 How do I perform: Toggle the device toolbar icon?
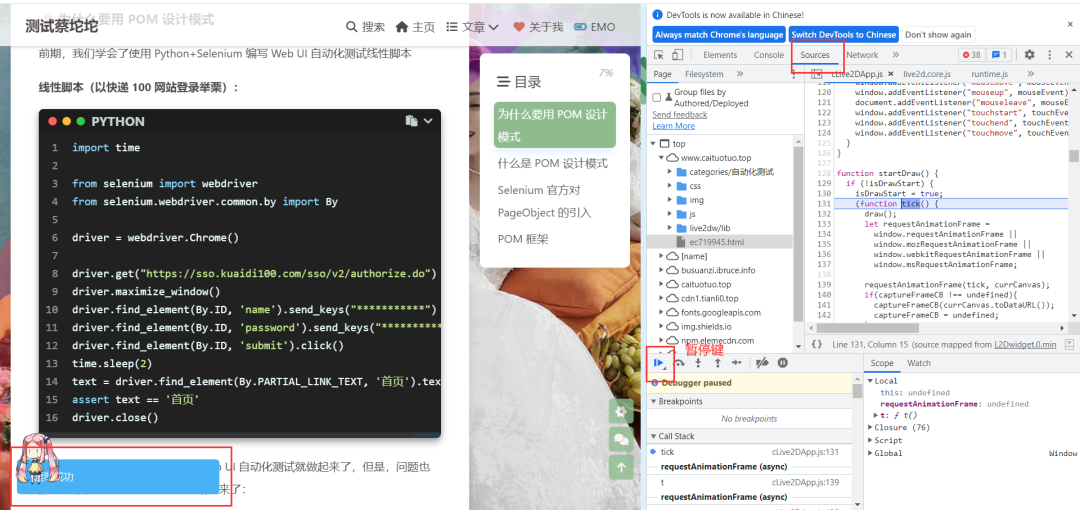(x=677, y=55)
